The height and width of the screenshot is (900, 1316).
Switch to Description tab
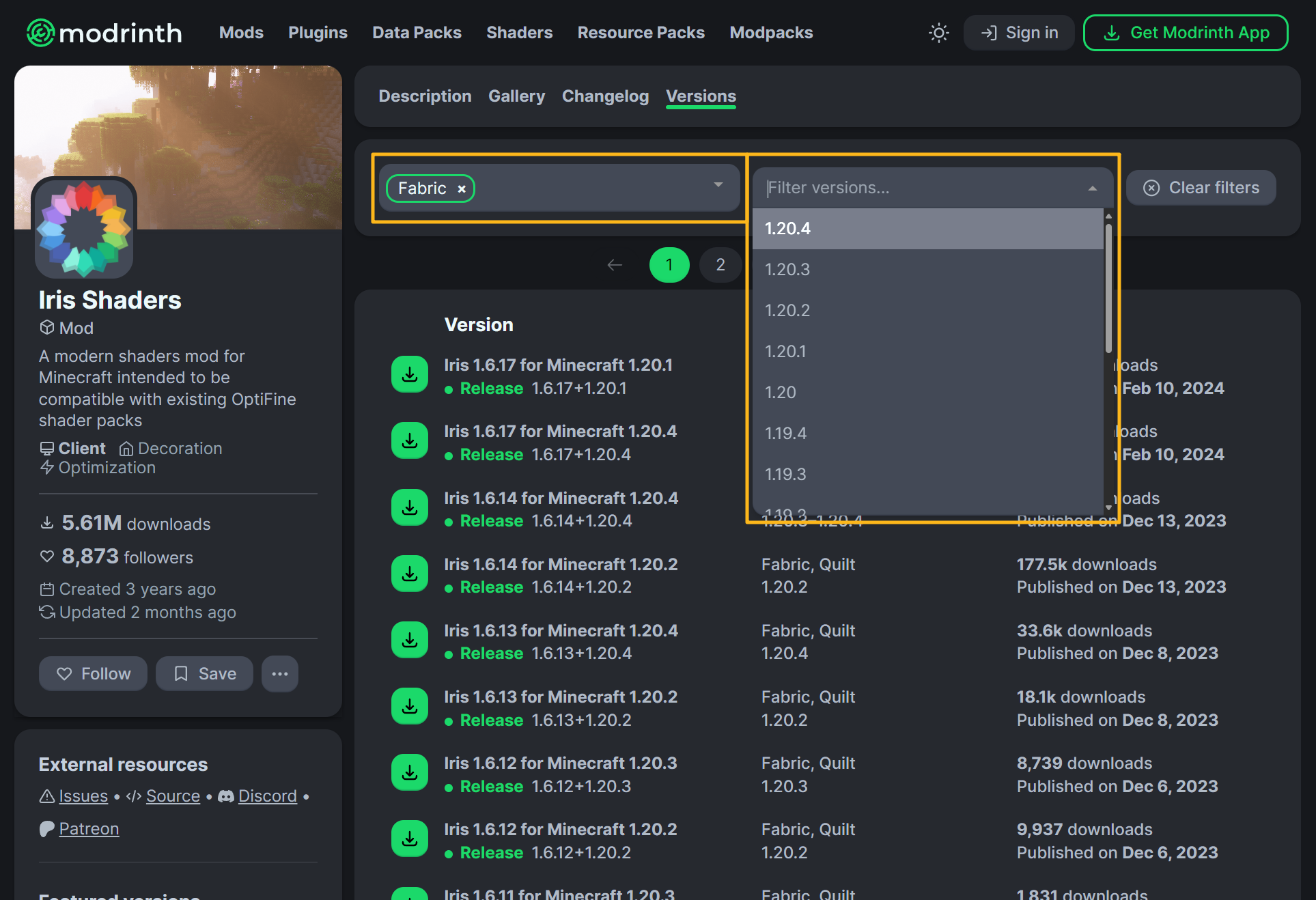point(425,96)
